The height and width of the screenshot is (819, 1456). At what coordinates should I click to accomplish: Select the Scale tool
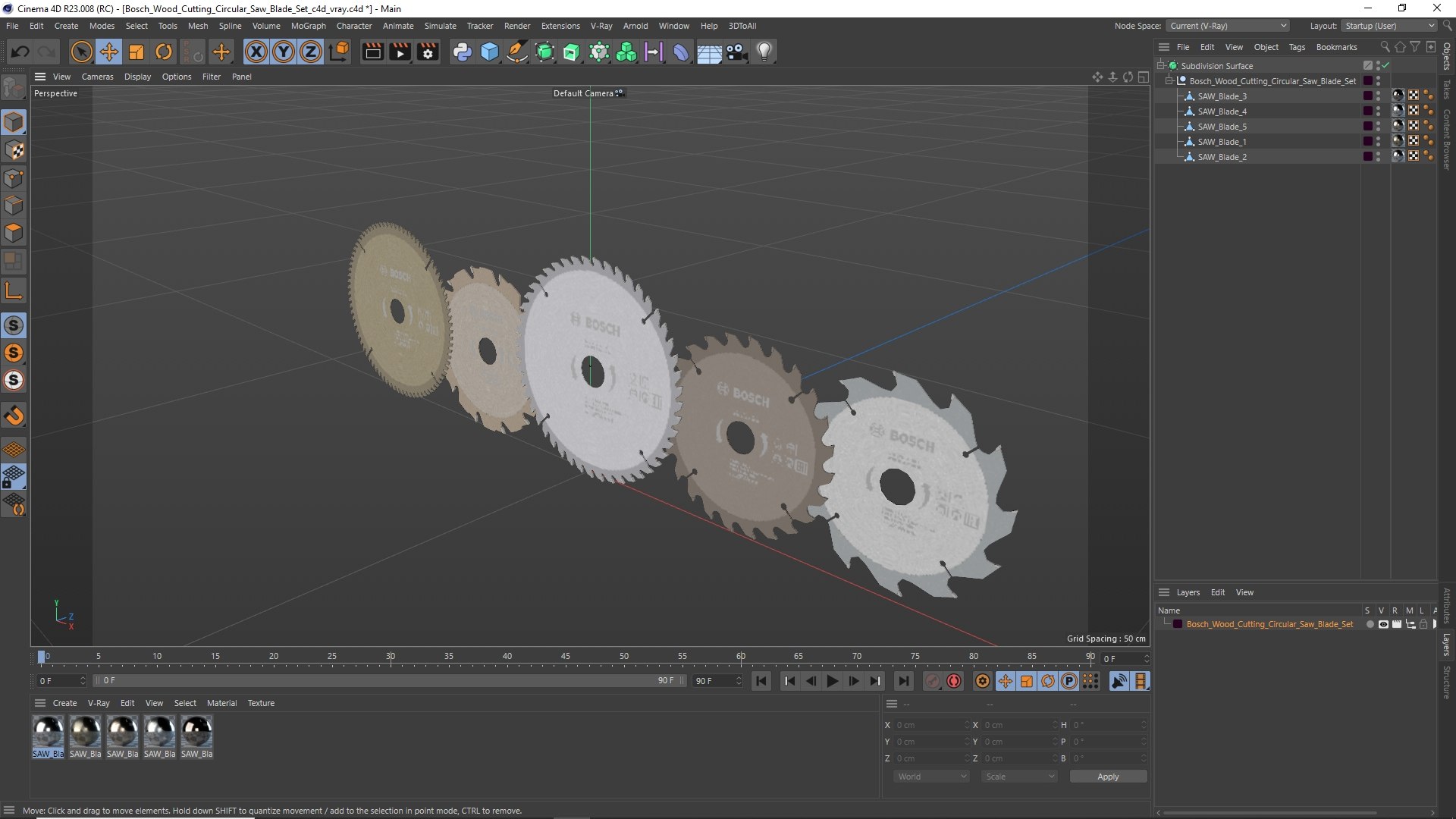[x=136, y=52]
